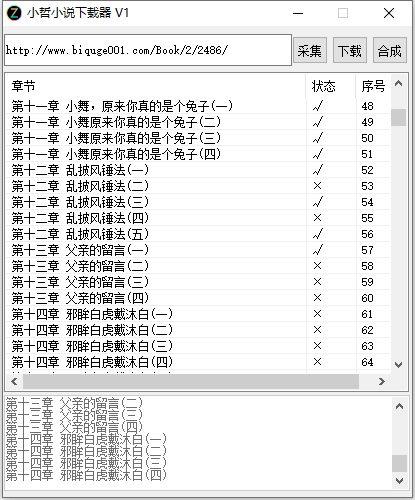Click the horizontal scrollbar left arrow
The width and height of the screenshot is (415, 500).
tap(14, 381)
